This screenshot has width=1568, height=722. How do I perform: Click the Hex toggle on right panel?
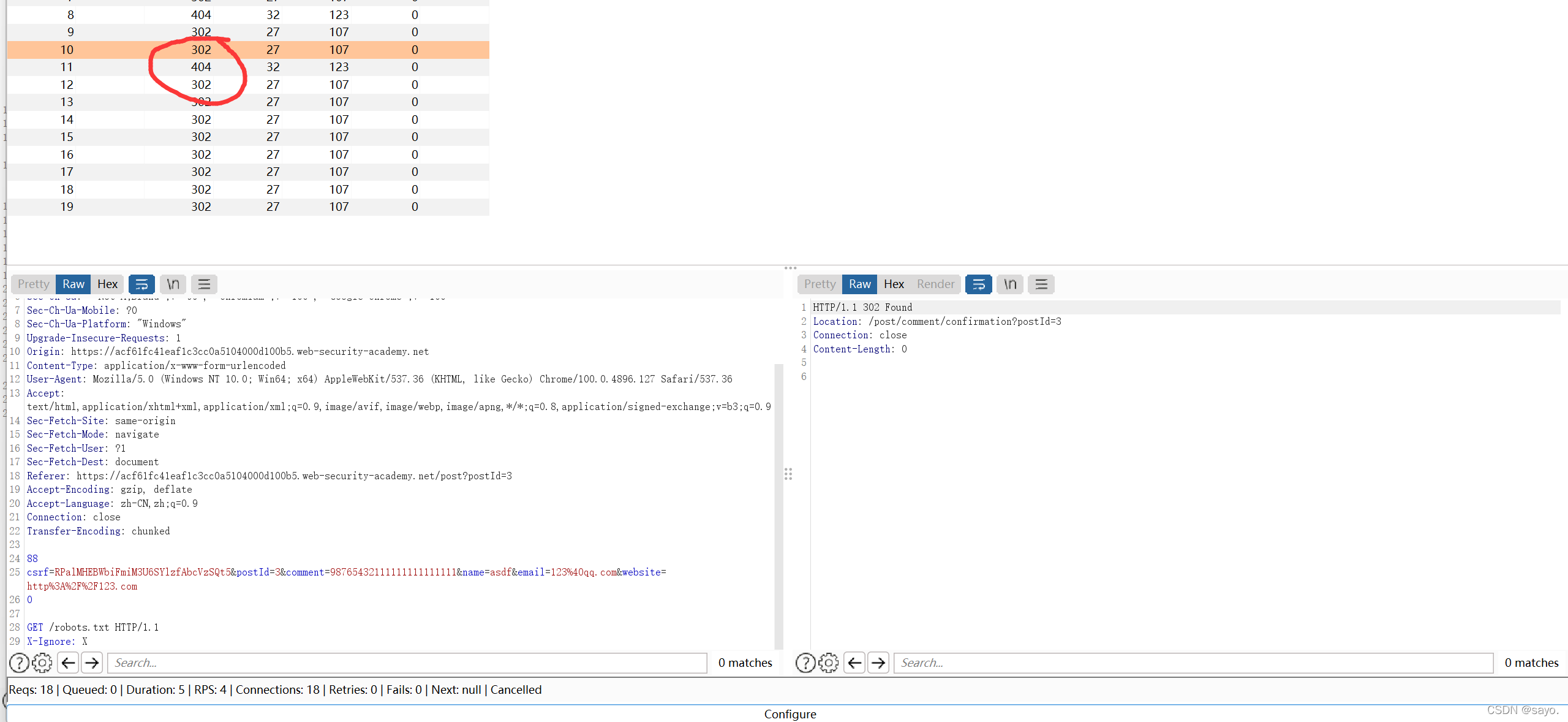892,284
